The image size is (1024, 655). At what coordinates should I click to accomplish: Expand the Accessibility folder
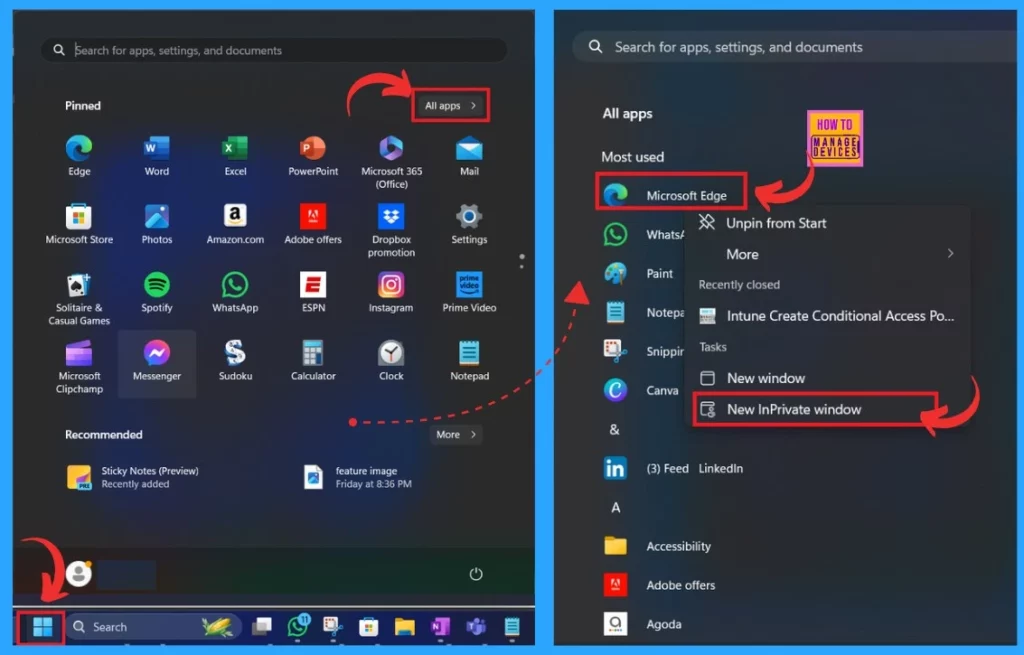(658, 546)
